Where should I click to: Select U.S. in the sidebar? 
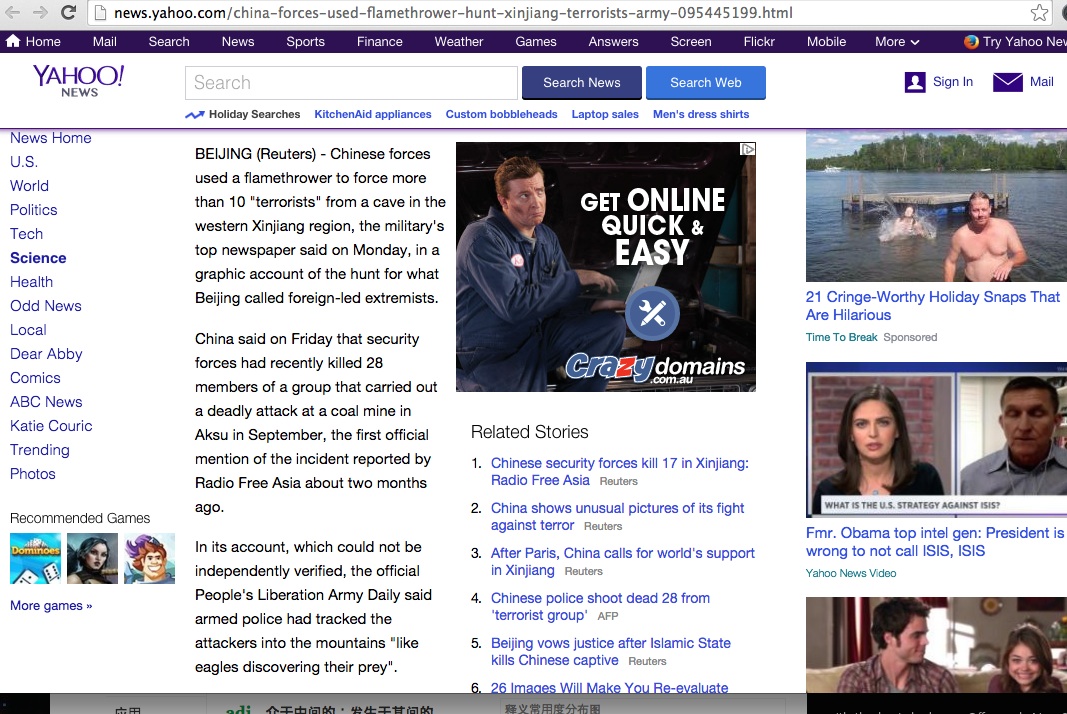pos(24,162)
